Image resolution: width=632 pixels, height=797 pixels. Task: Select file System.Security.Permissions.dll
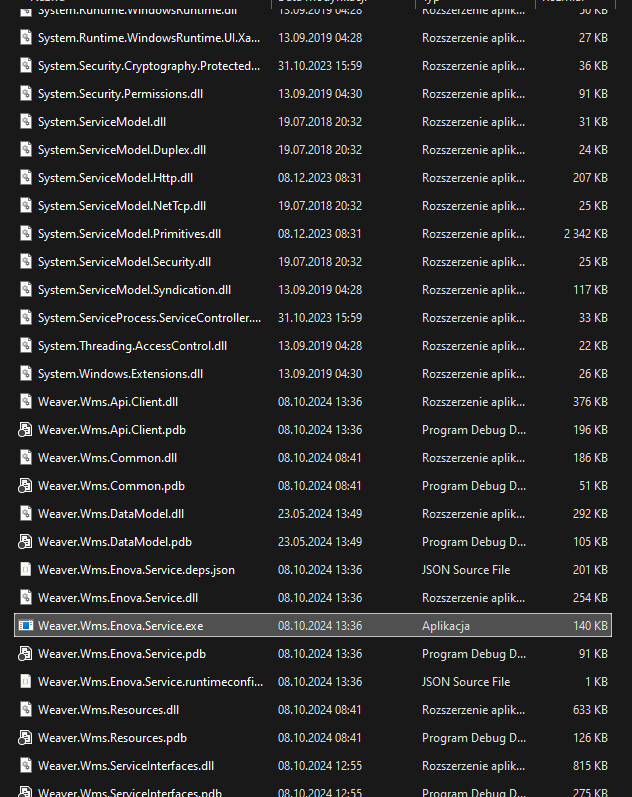click(x=121, y=94)
